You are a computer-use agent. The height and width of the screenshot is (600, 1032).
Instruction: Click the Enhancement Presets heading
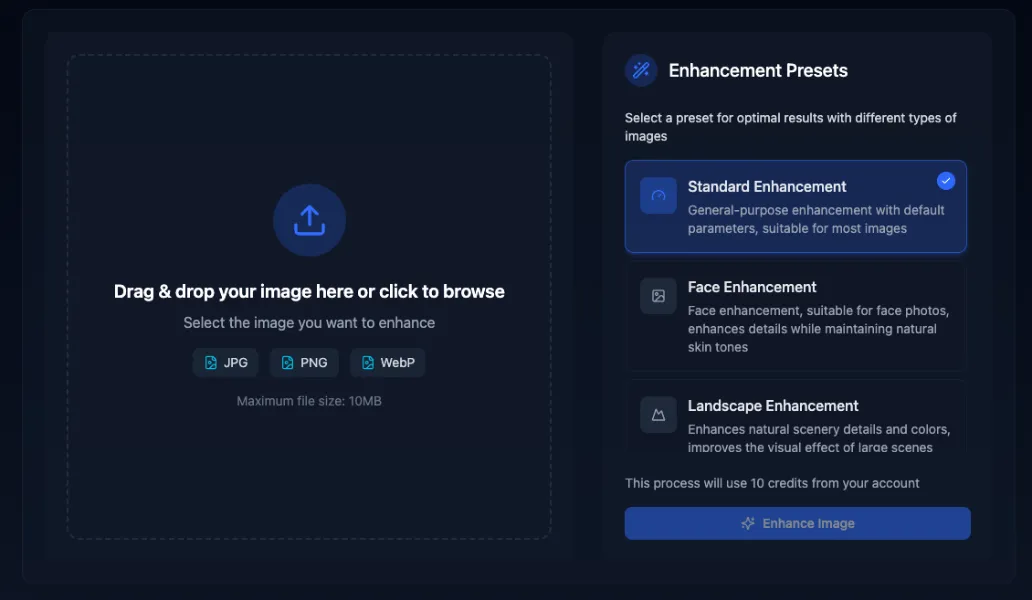(x=758, y=71)
